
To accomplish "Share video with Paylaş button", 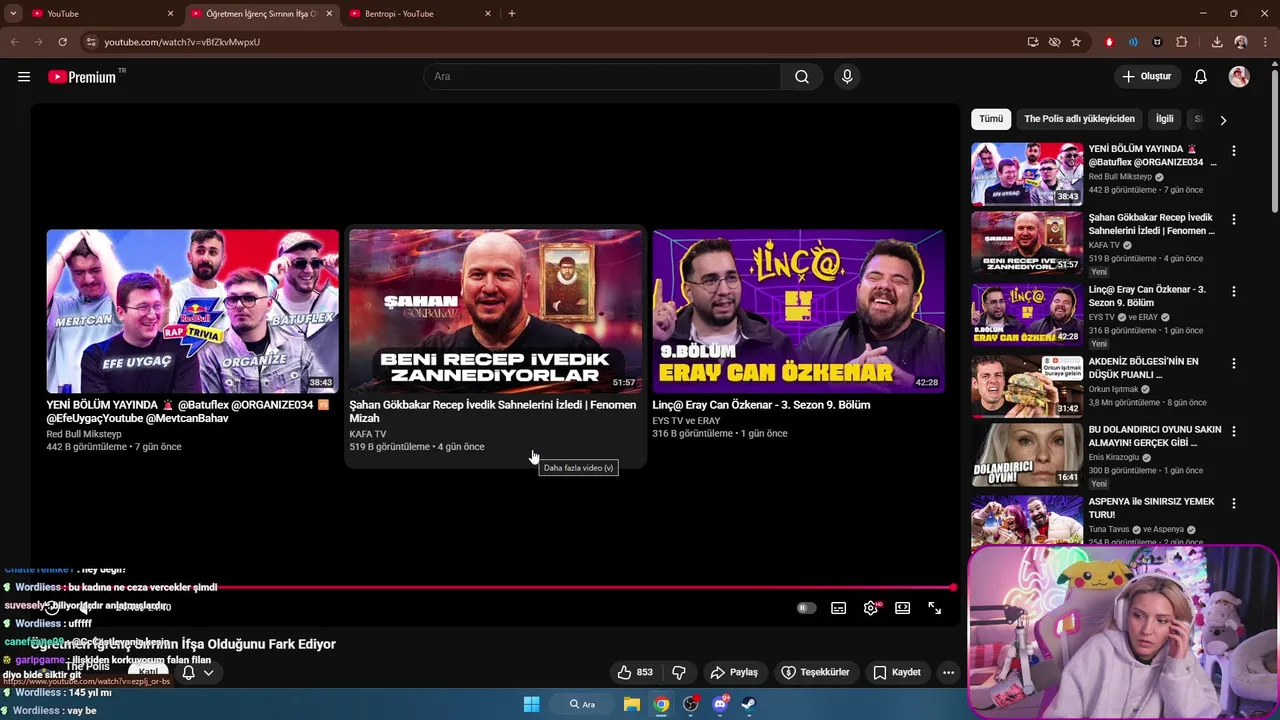I will point(734,672).
